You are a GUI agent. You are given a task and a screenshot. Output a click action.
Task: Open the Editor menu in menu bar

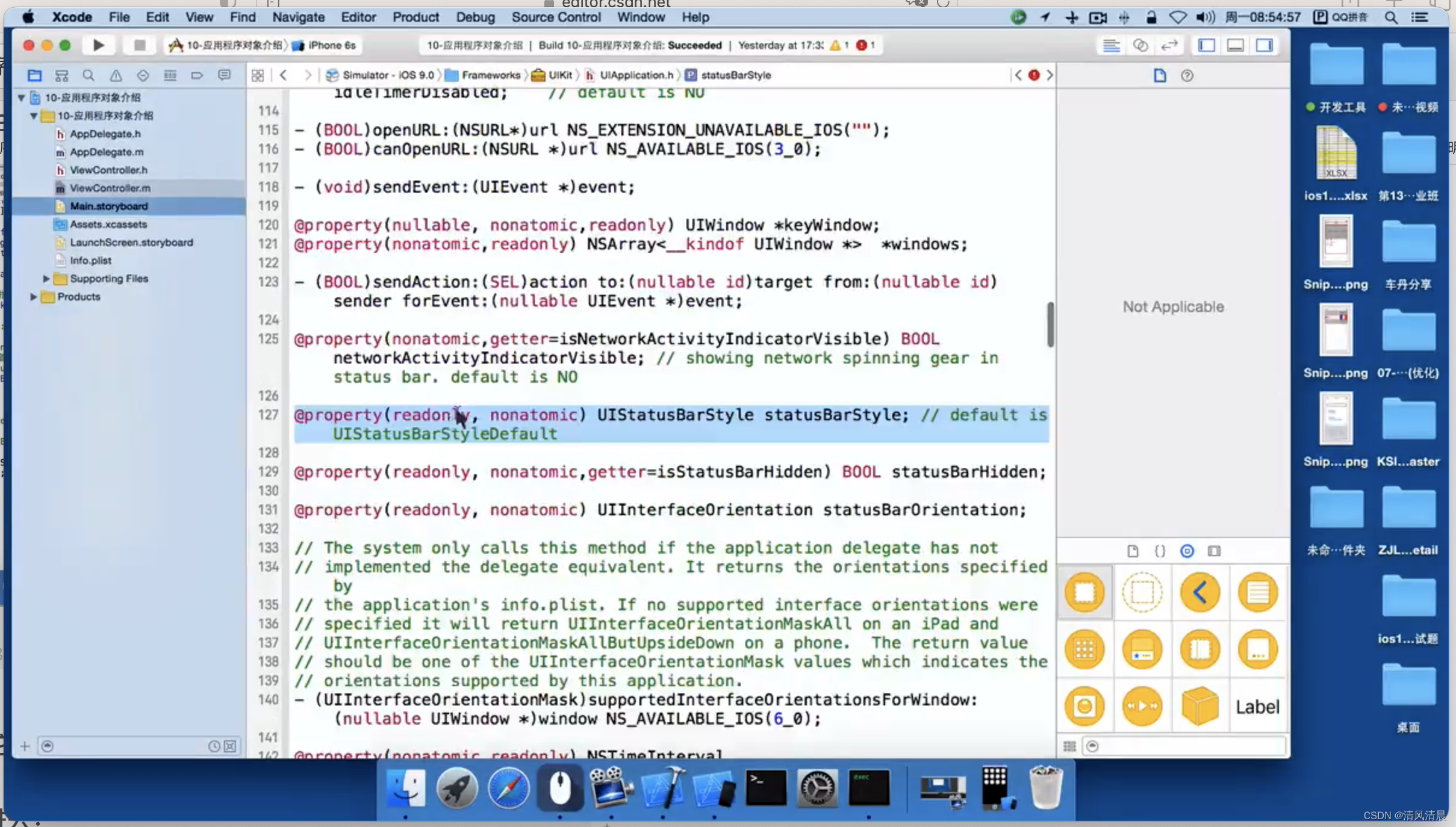[x=357, y=17]
